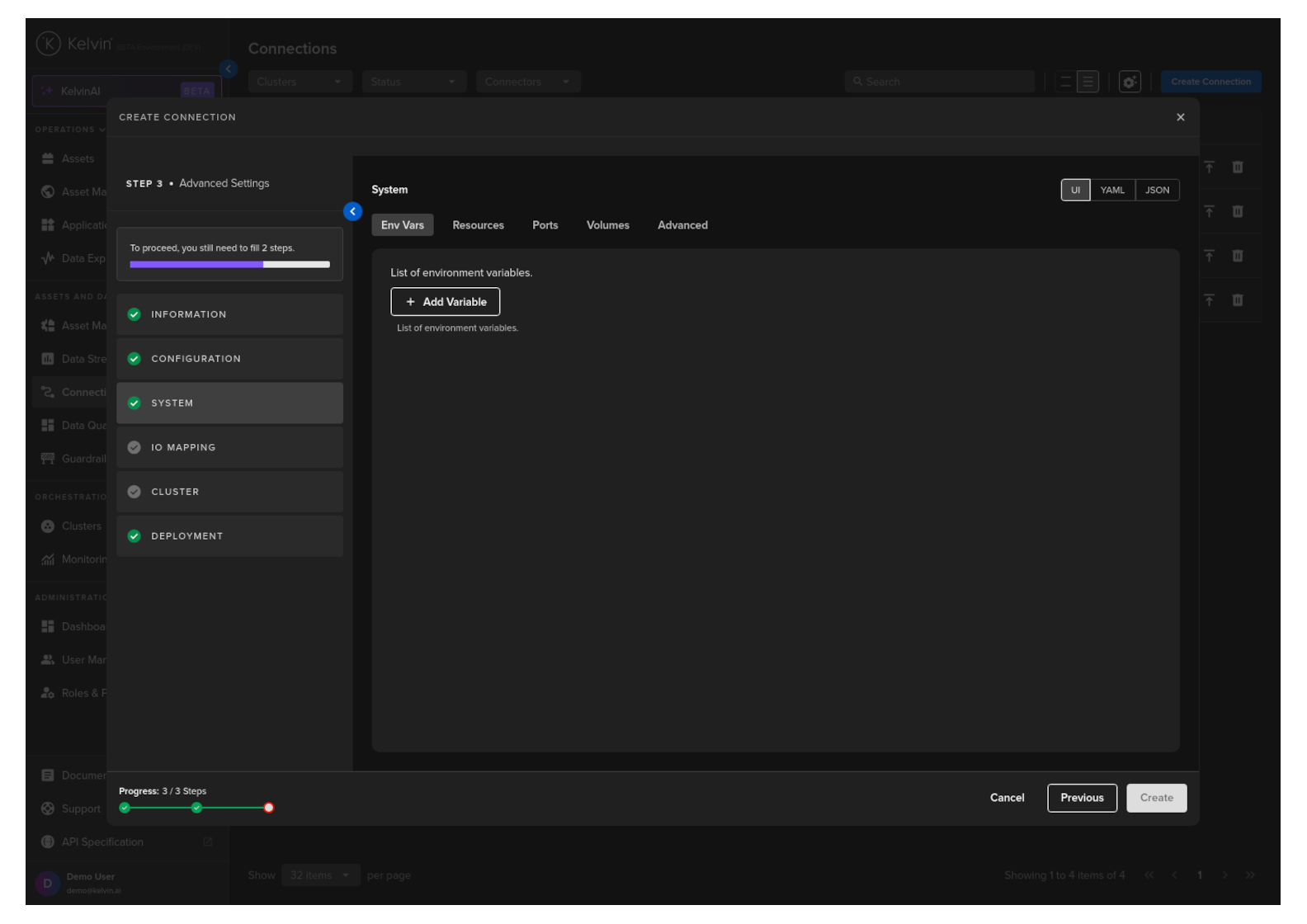Viewport: 1307px width, 924px height.
Task: Select the UI view mode
Action: click(x=1075, y=190)
